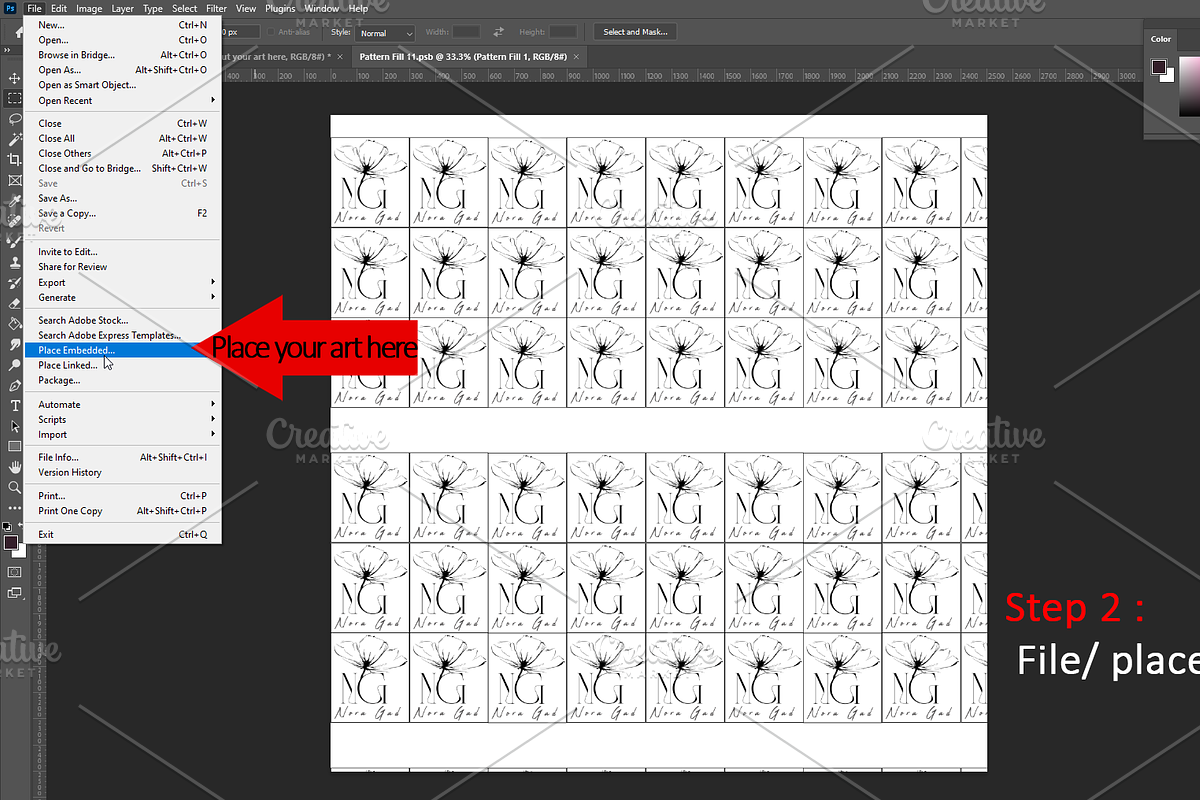
Task: Choose Place Embedded from File menu
Action: point(121,350)
